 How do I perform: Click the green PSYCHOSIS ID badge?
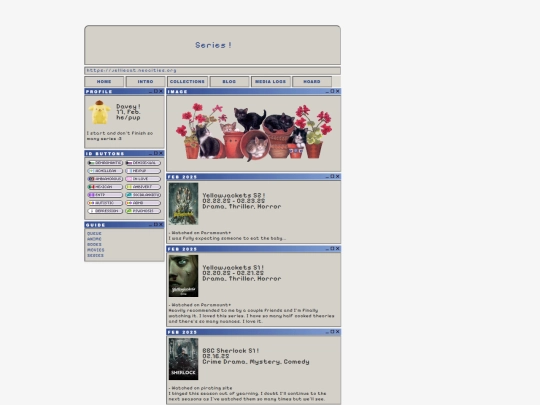[x=143, y=211]
